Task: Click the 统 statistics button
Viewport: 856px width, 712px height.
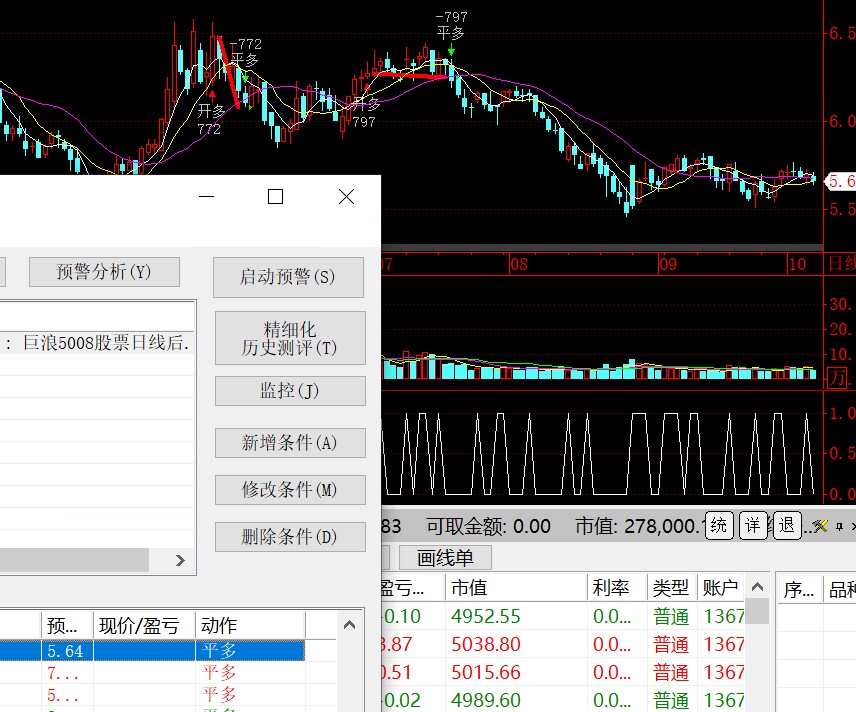Action: 719,525
